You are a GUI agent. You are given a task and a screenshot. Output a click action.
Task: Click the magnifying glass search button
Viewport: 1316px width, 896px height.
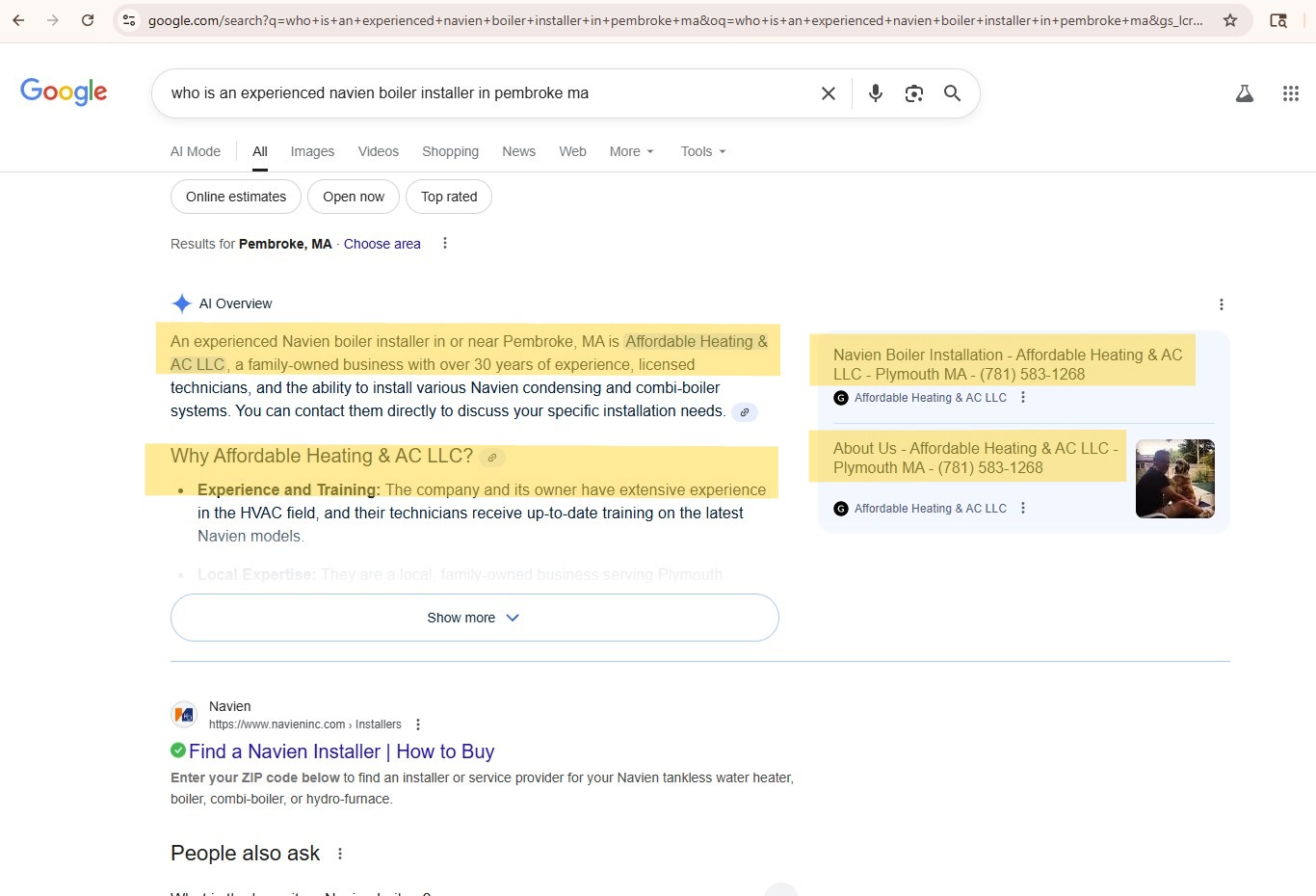pyautogui.click(x=952, y=93)
